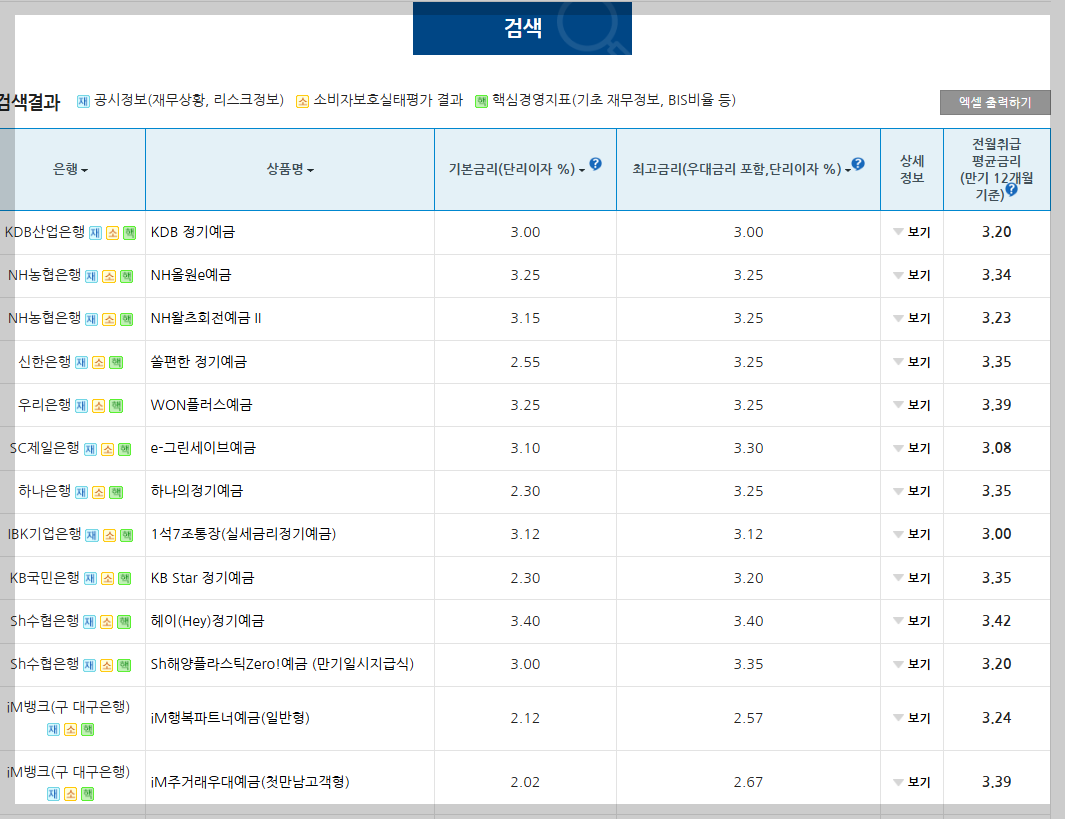Click the 엑셀 출력하기 export button
Screen dimensions: 1065x819
(x=995, y=103)
